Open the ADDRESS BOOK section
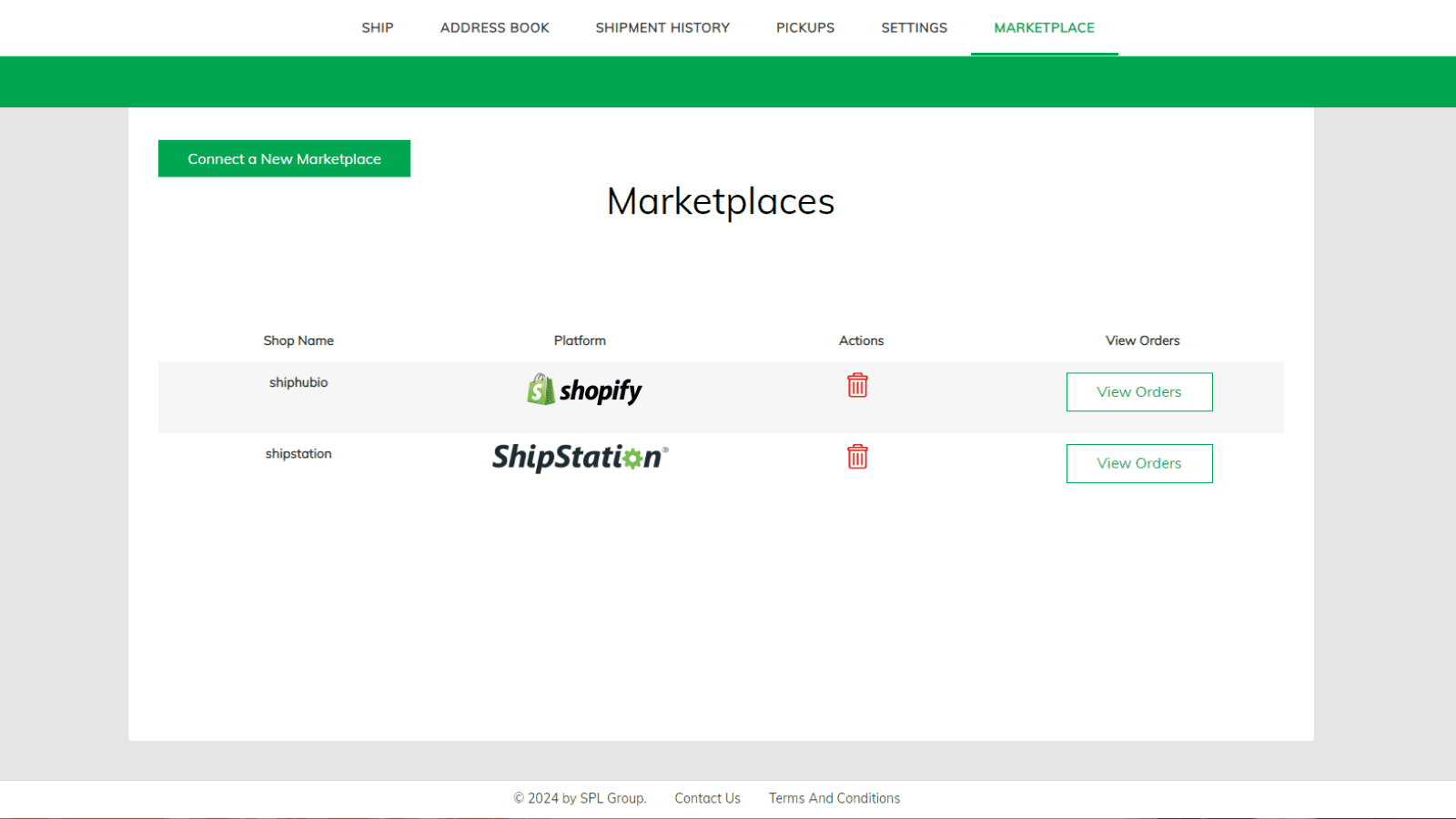Screen dimensions: 1456x819 [x=494, y=27]
